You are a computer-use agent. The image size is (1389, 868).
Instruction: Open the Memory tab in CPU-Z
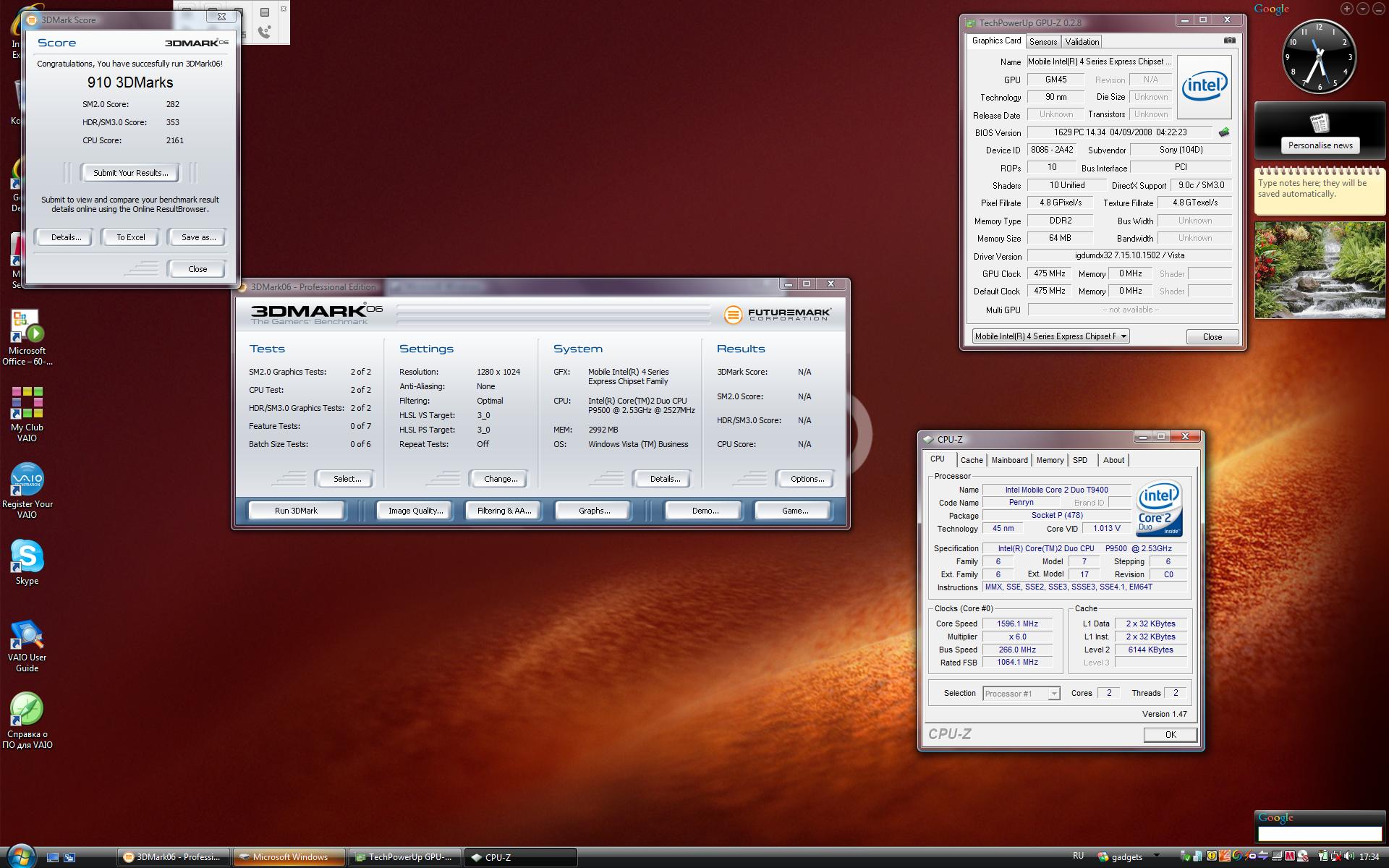click(x=1050, y=460)
